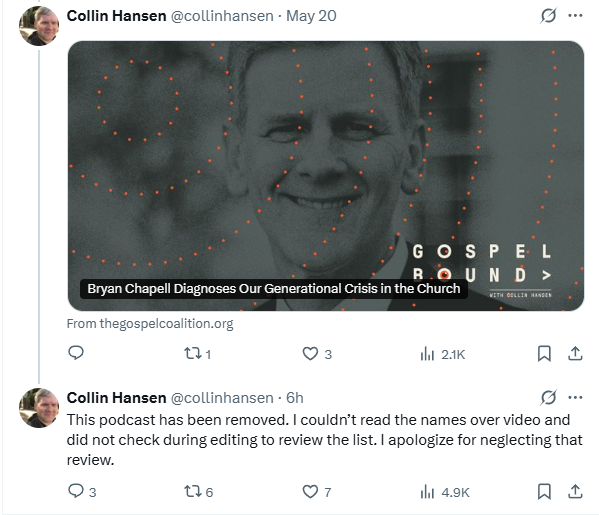This screenshot has width=599, height=515.
Task: Reply to the podcast removed tweet
Action: click(82, 491)
